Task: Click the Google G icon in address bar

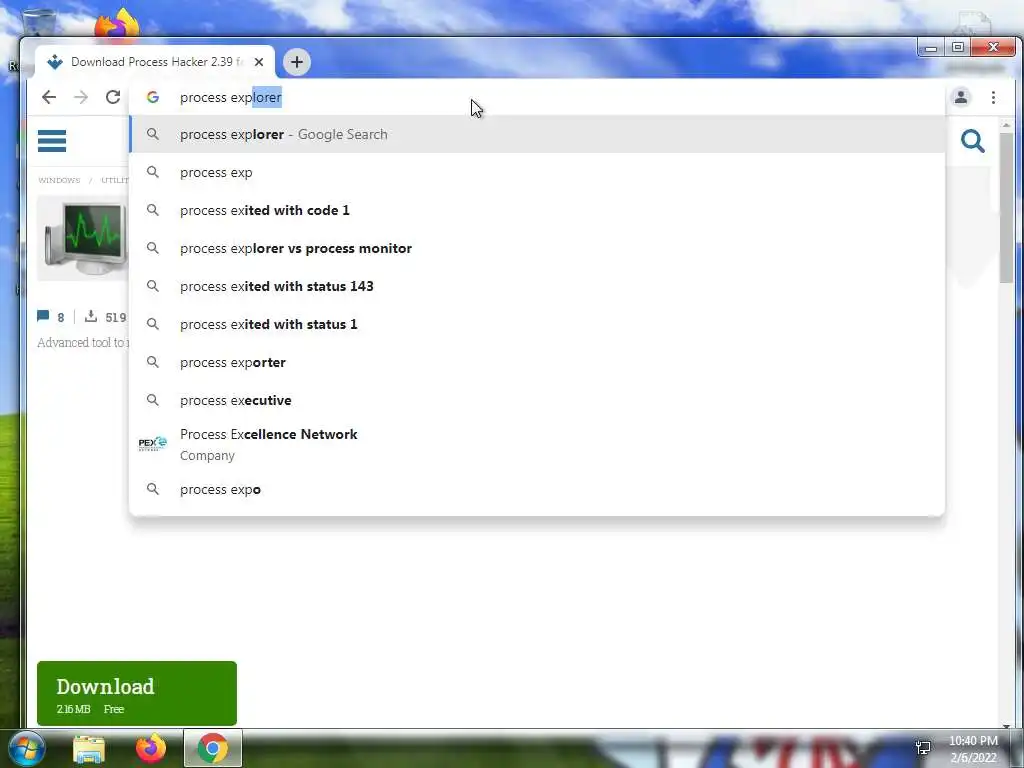Action: [153, 97]
